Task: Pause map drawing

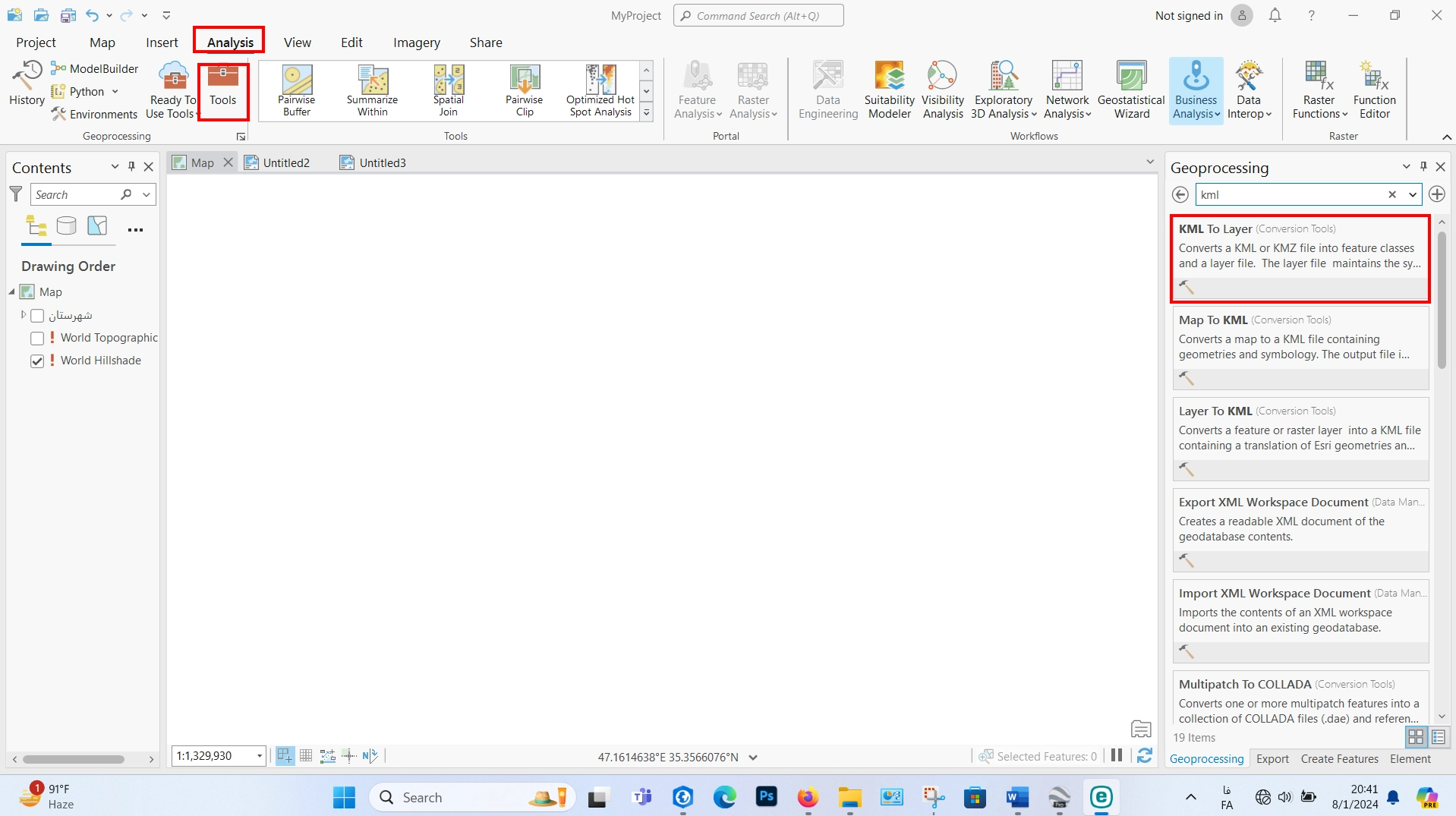Action: click(x=1117, y=756)
